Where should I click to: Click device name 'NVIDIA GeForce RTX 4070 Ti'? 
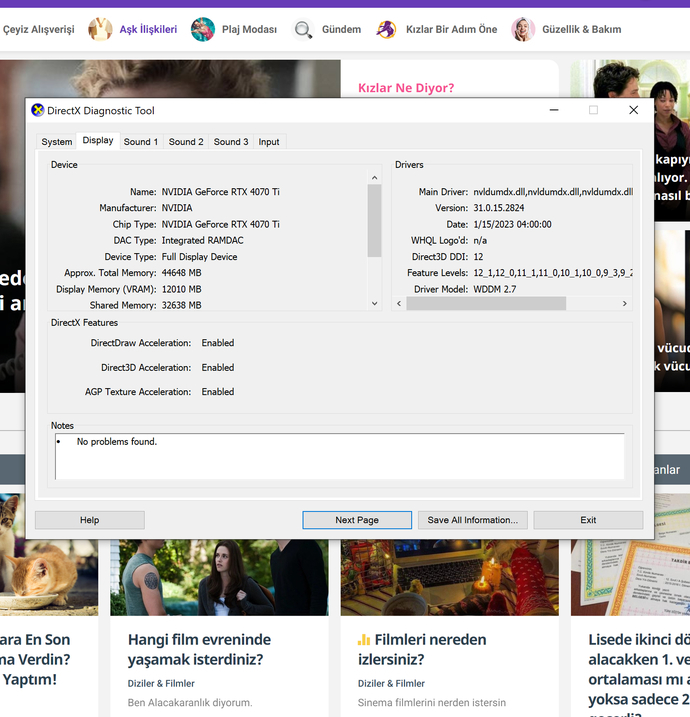(x=220, y=192)
